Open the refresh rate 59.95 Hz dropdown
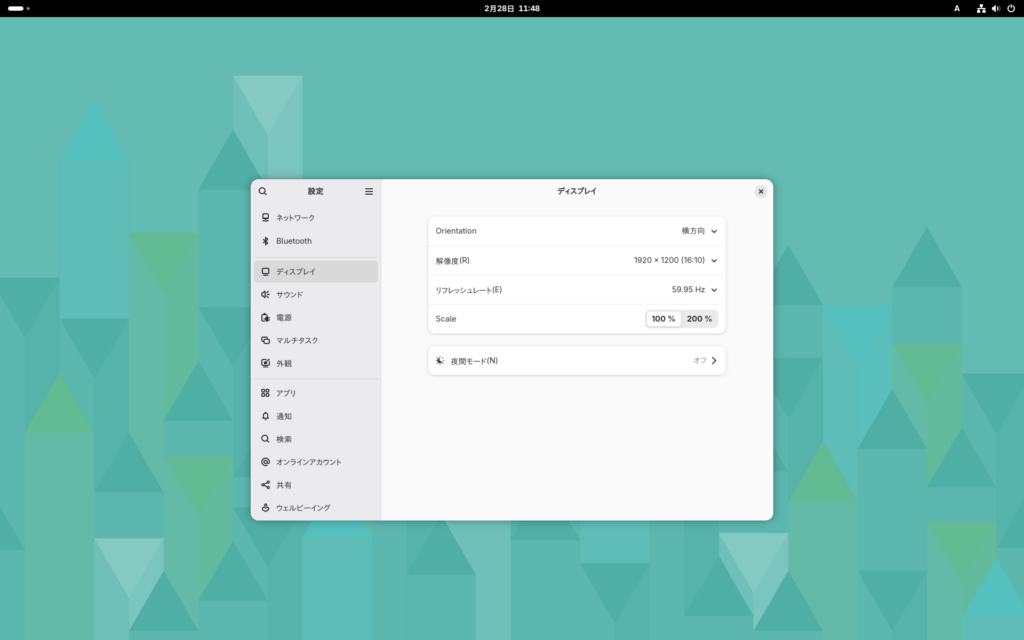1024x640 pixels. point(694,290)
